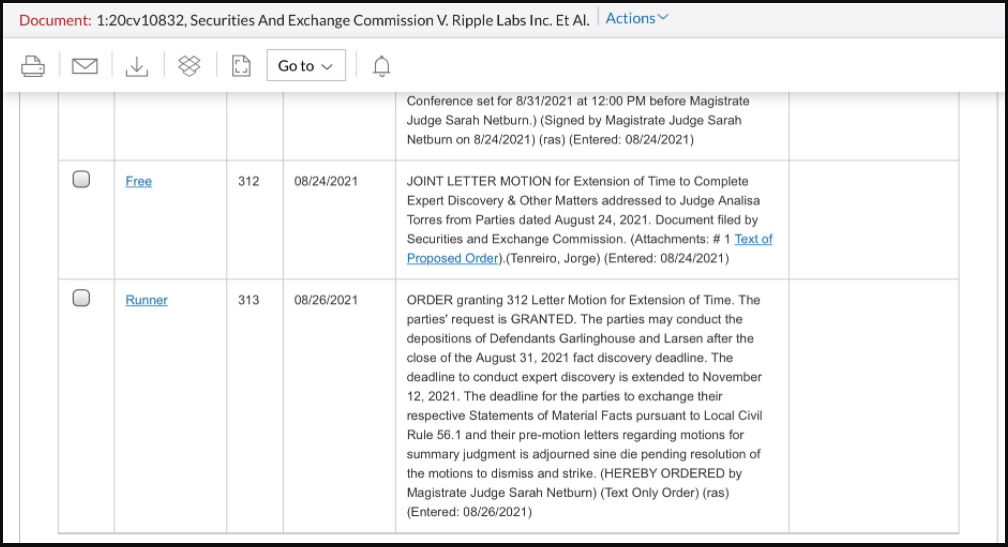Click the alert bell icon
The width and height of the screenshot is (1008, 547).
(x=381, y=66)
